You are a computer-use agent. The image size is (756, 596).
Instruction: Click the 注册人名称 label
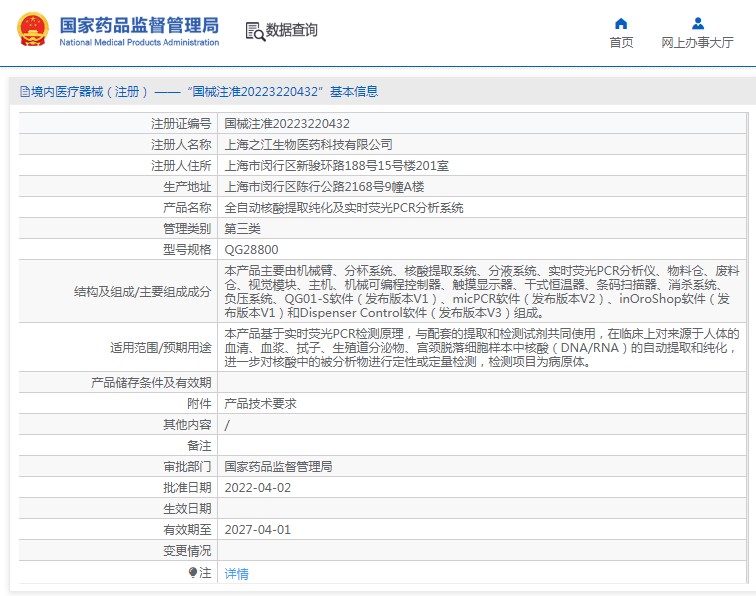coord(181,145)
